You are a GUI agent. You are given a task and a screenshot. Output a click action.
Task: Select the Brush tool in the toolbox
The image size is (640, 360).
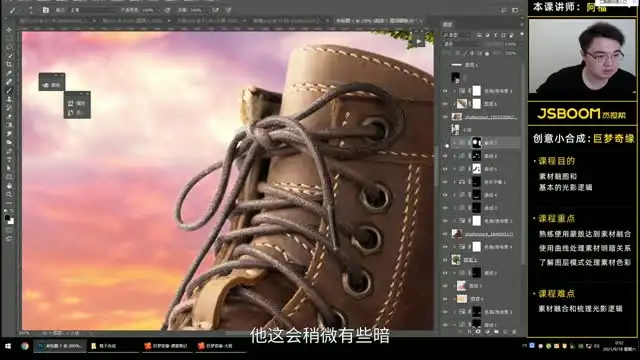(9, 90)
